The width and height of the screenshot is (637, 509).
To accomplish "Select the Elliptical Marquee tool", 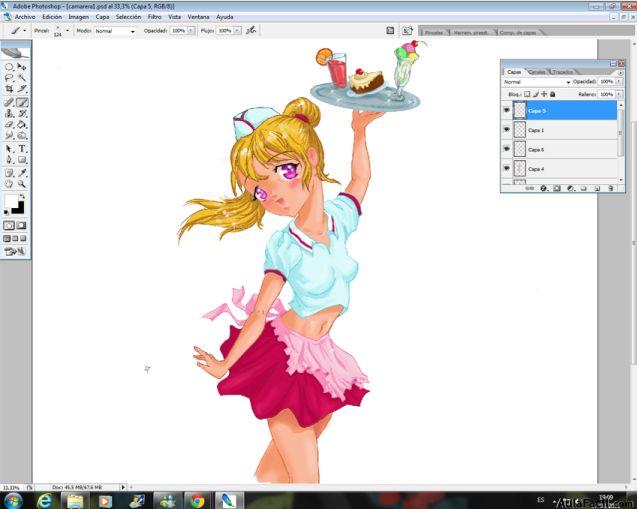I will (x=9, y=67).
